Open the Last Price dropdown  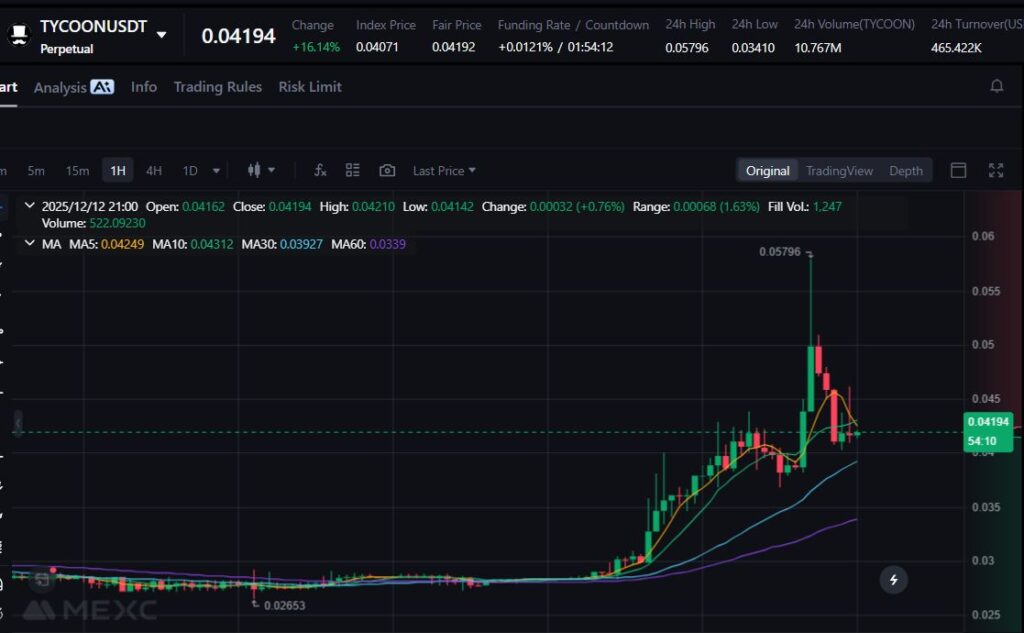click(x=444, y=171)
